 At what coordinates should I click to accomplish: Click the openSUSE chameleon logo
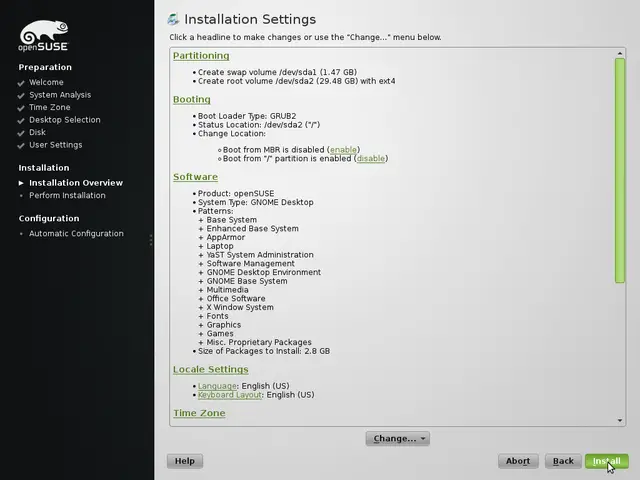coord(43,36)
